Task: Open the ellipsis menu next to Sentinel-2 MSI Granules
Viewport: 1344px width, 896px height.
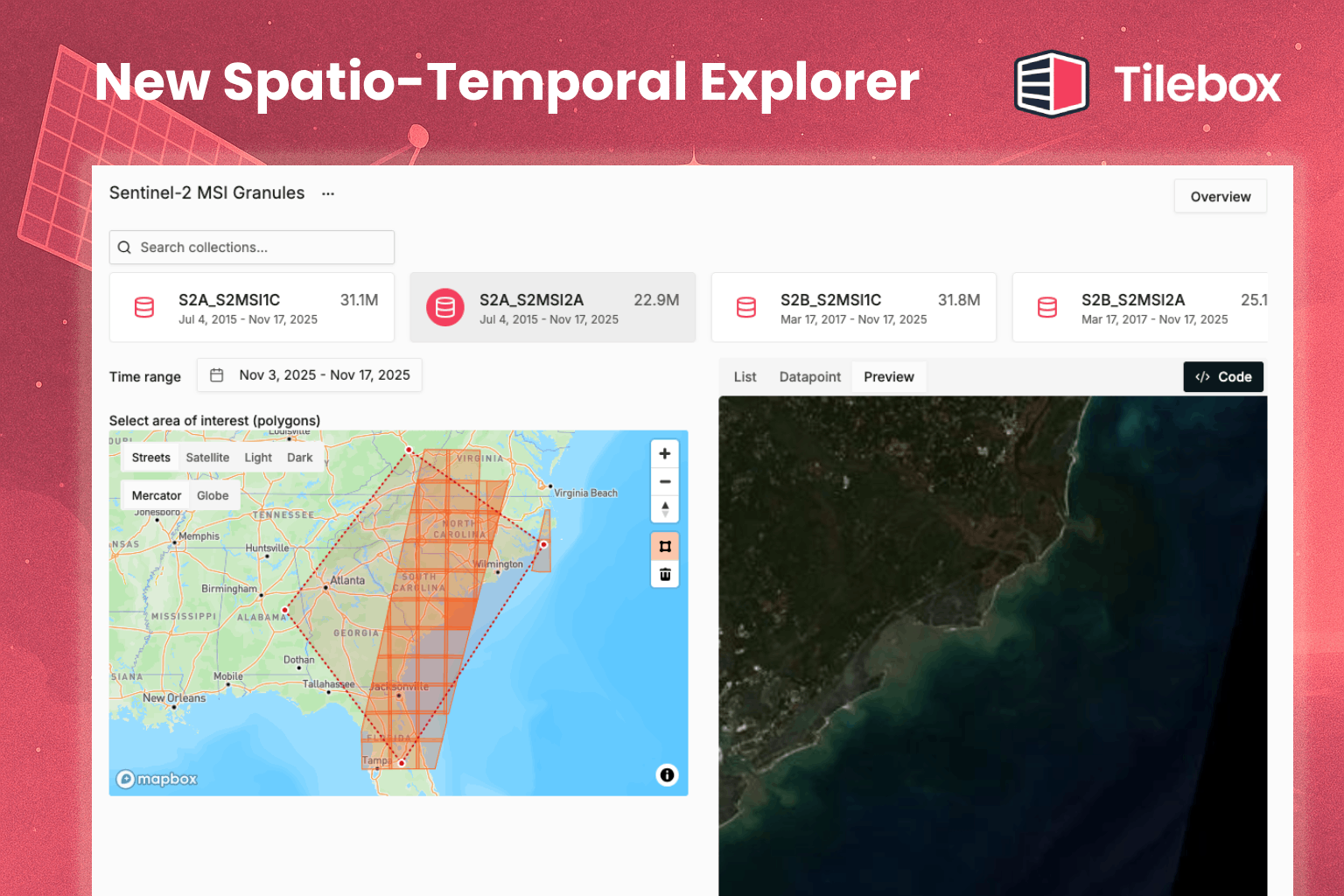Action: [x=328, y=193]
